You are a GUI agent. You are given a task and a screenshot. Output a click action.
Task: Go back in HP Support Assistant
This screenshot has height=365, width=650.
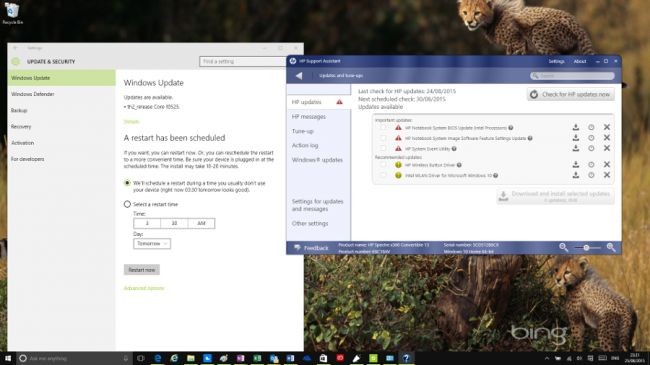point(299,75)
